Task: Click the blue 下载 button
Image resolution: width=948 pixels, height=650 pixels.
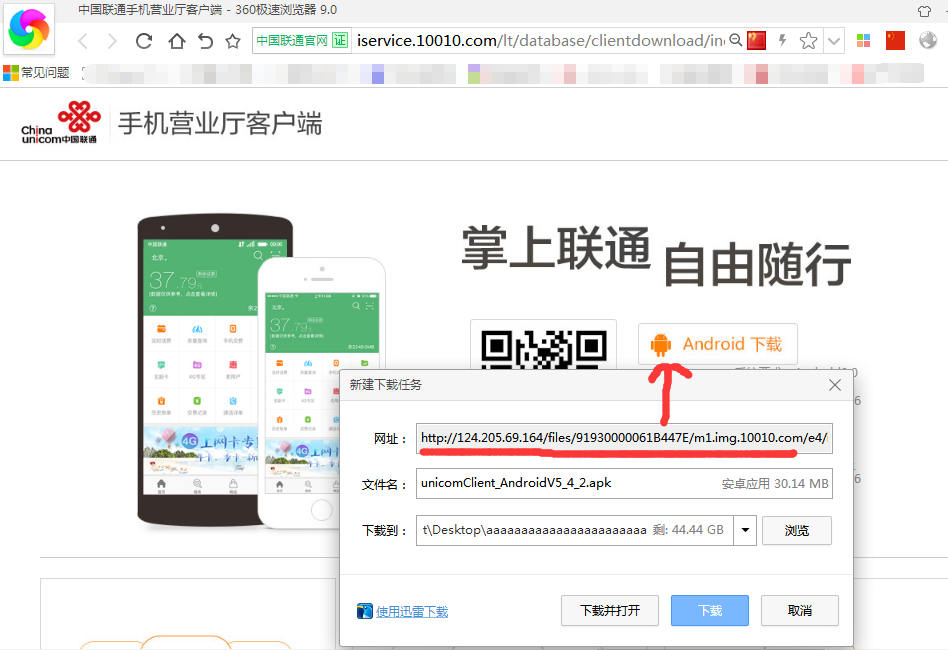Action: 710,611
